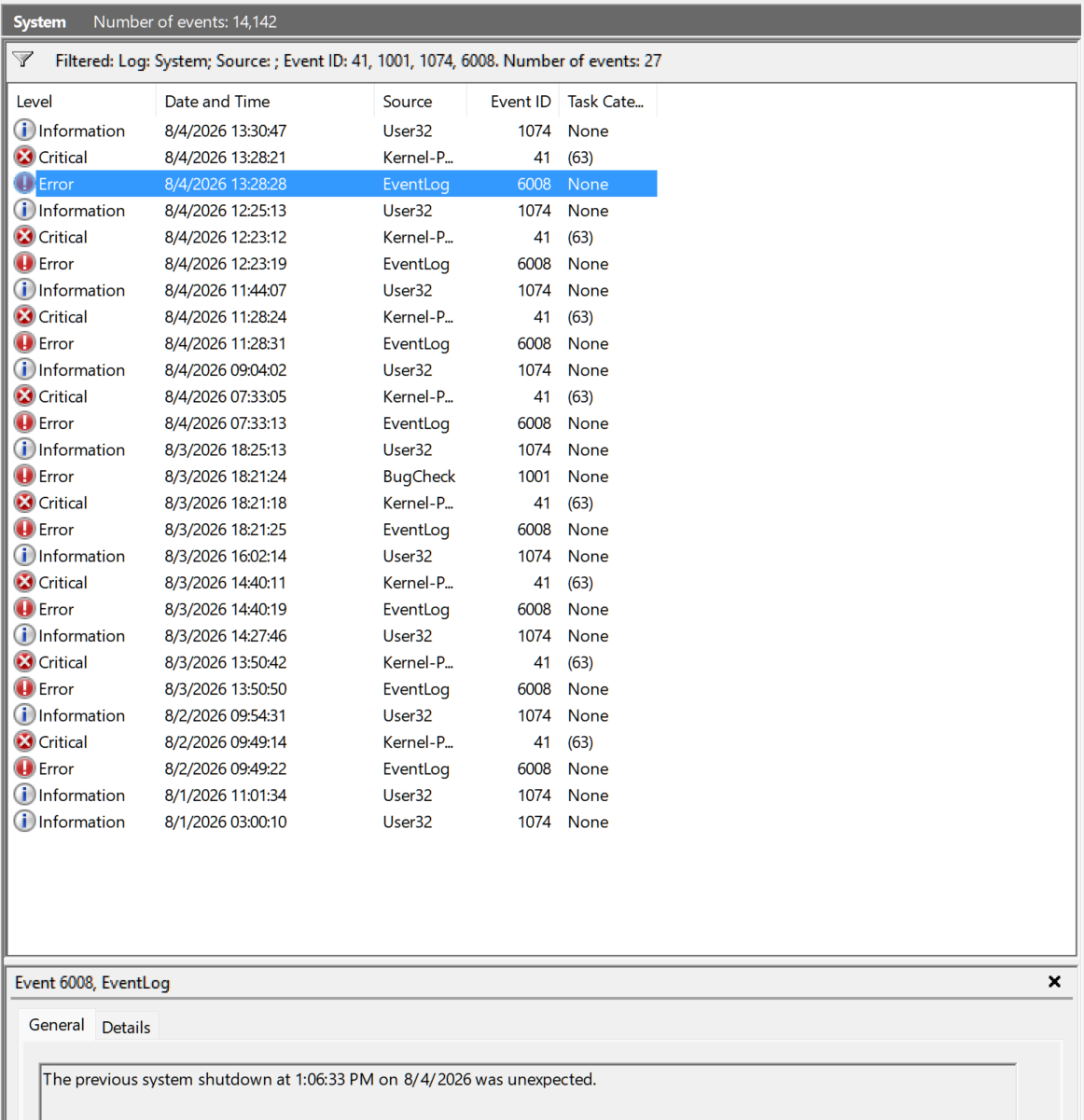Image resolution: width=1084 pixels, height=1120 pixels.
Task: Click Information icon for 8/4/2026 11:44:07 event
Action: tap(25, 289)
